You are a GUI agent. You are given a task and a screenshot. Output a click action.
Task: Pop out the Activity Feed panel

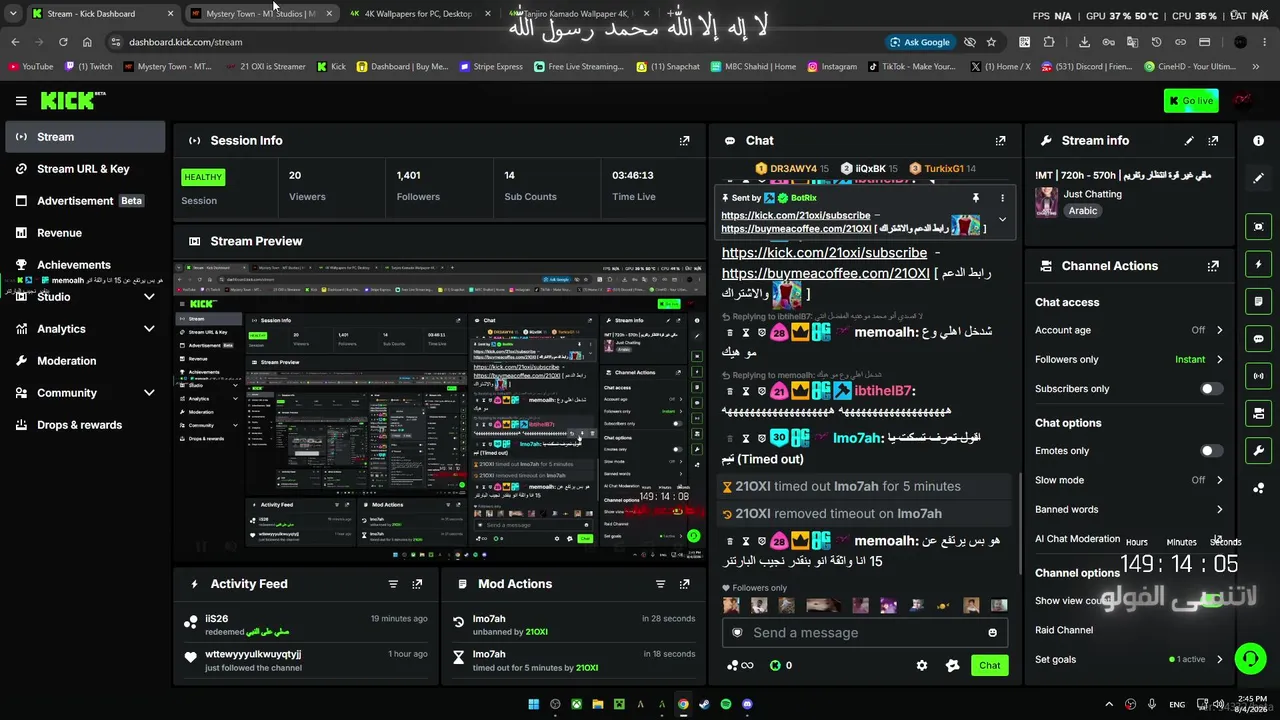(x=417, y=584)
